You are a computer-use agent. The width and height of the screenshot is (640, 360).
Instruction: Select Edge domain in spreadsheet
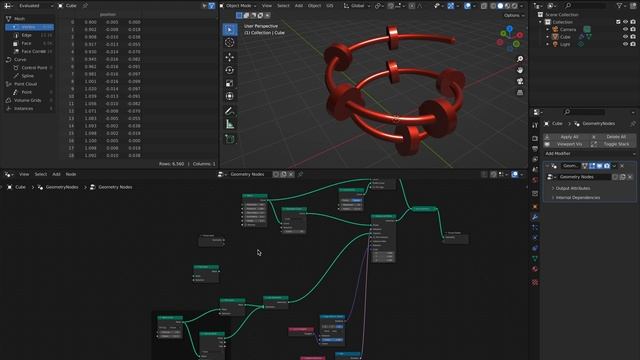click(x=29, y=35)
